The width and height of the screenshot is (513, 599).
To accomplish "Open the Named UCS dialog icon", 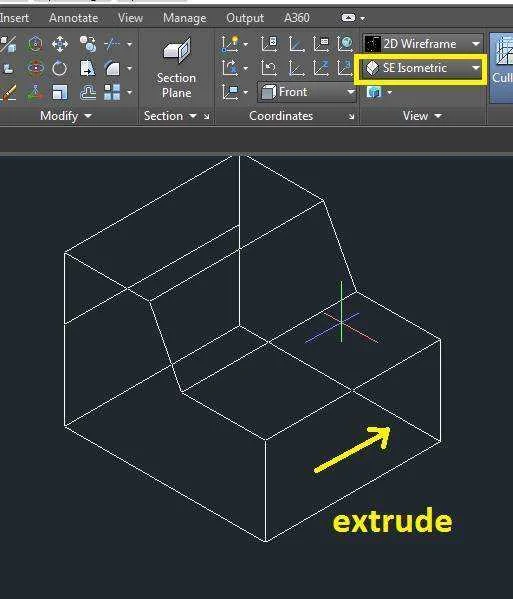I will (321, 44).
